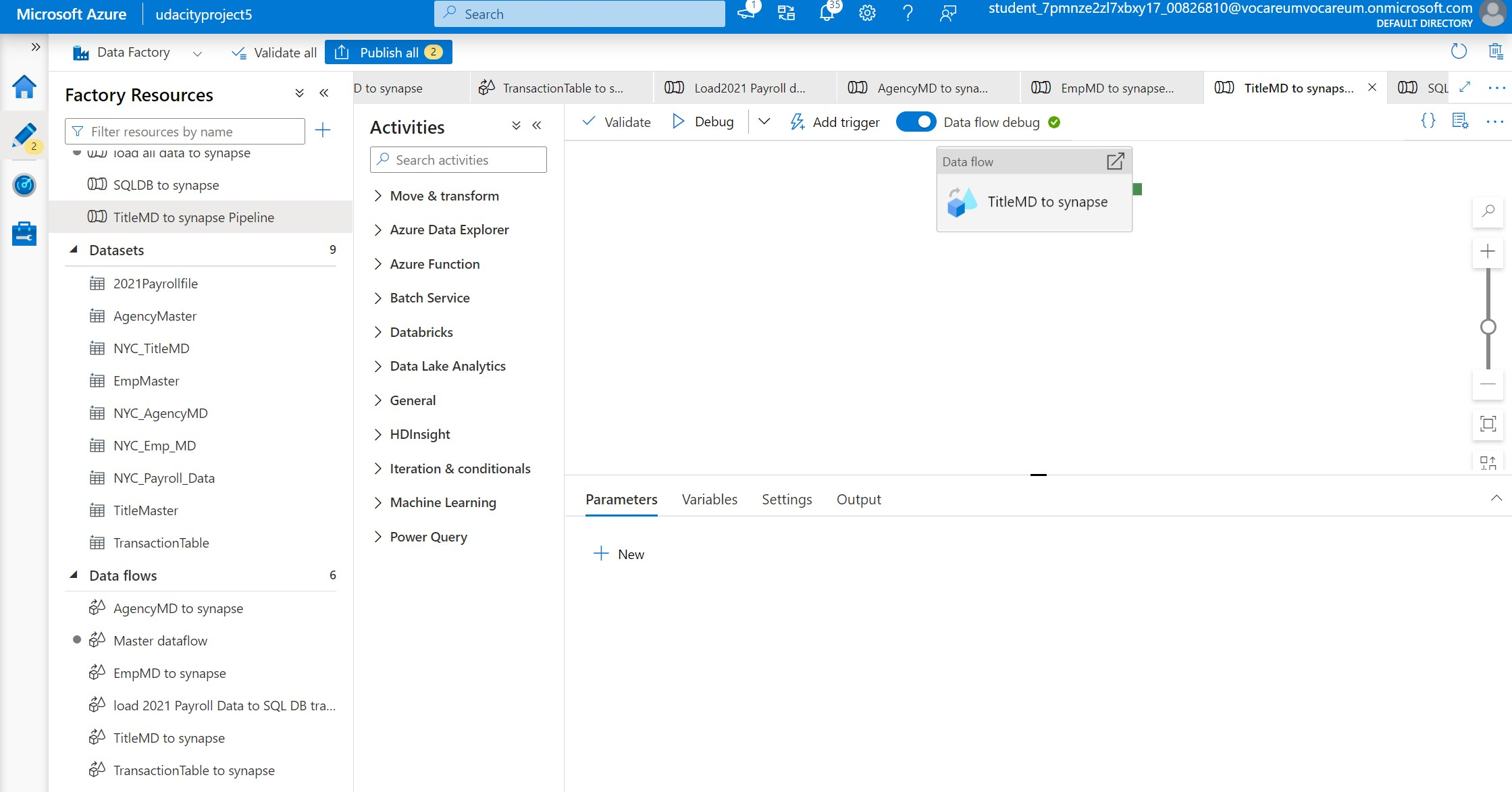Disable the Data flow debug toggle

click(x=916, y=122)
